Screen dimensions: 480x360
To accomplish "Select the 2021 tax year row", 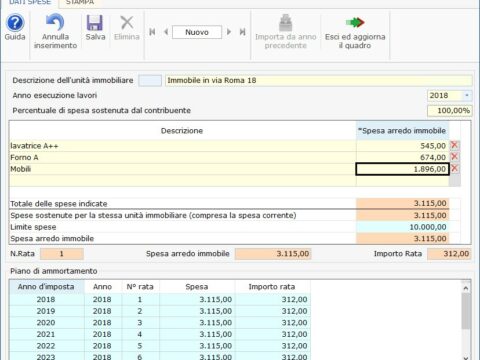I will point(160,334).
